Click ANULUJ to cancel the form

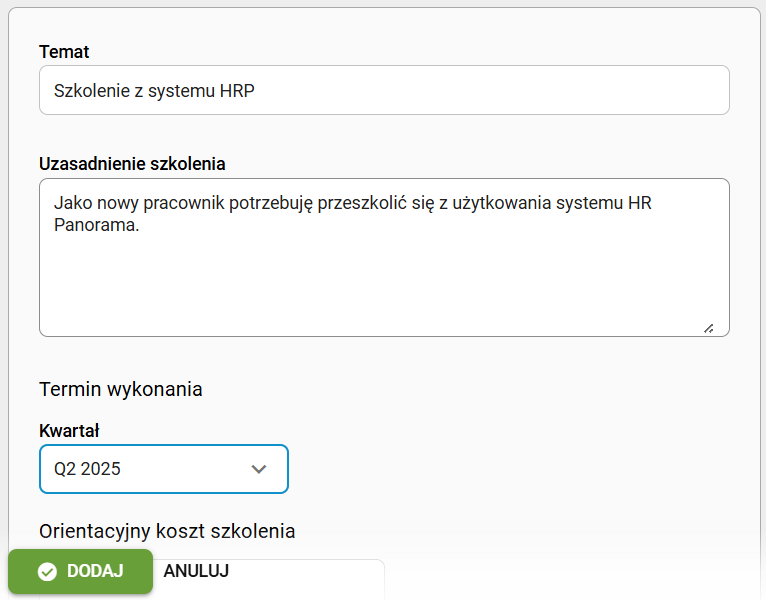click(x=196, y=571)
